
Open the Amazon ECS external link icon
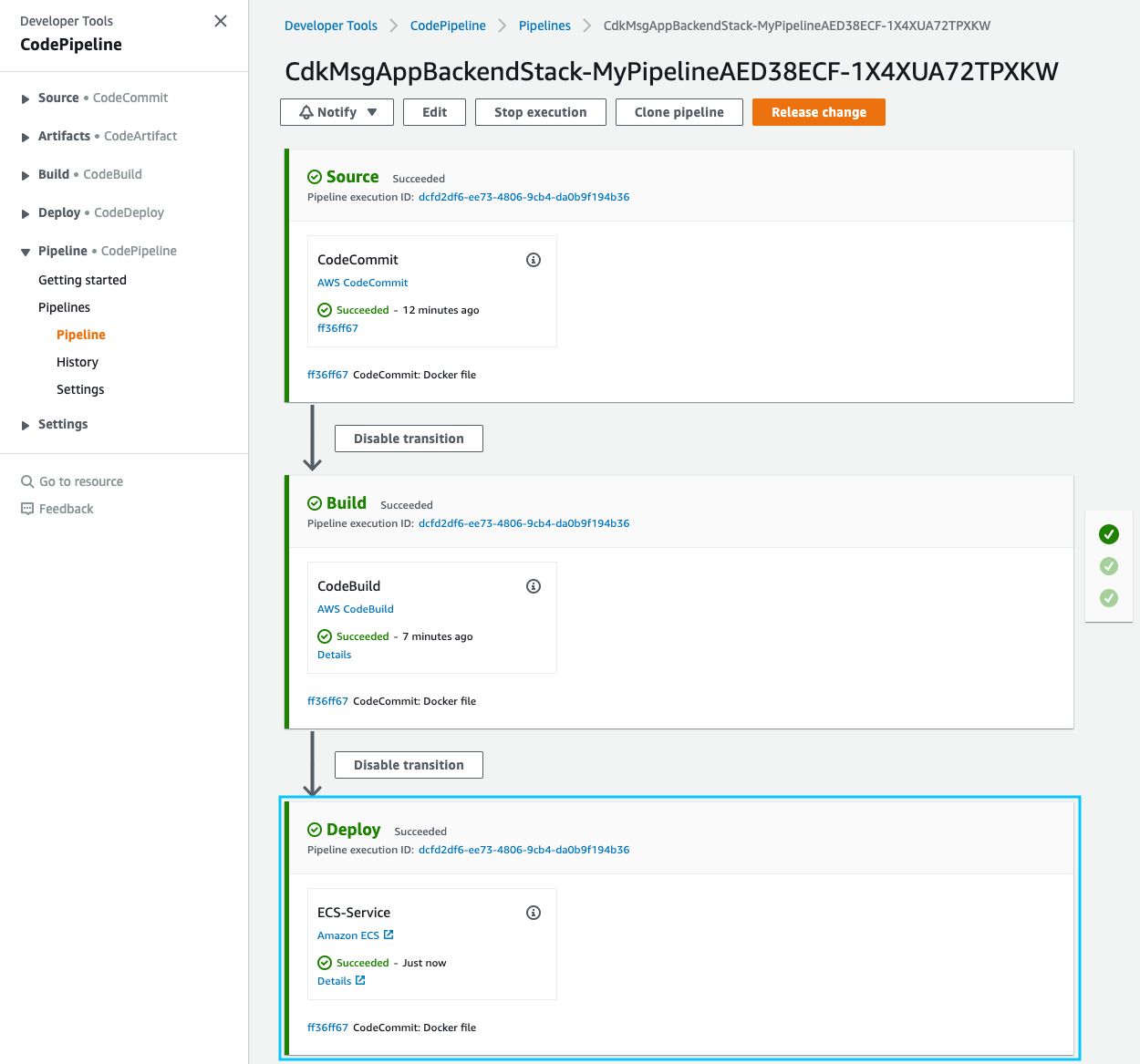tap(387, 934)
